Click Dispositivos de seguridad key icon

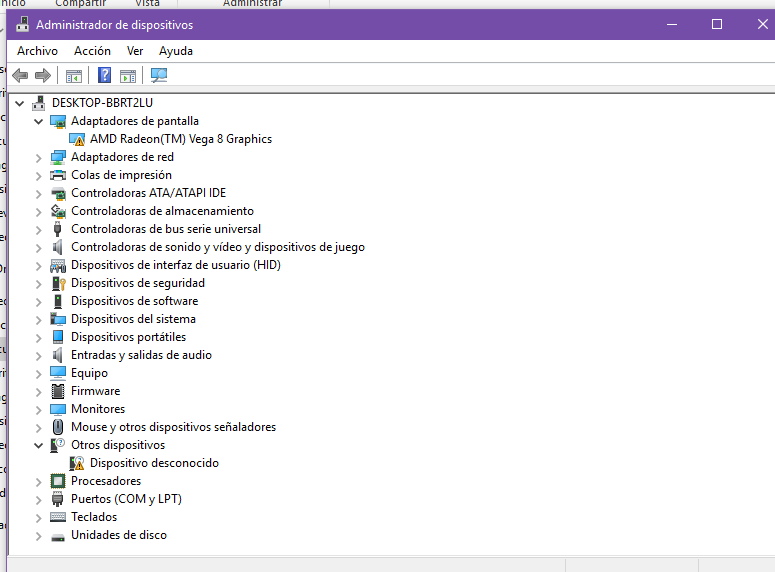[x=58, y=283]
